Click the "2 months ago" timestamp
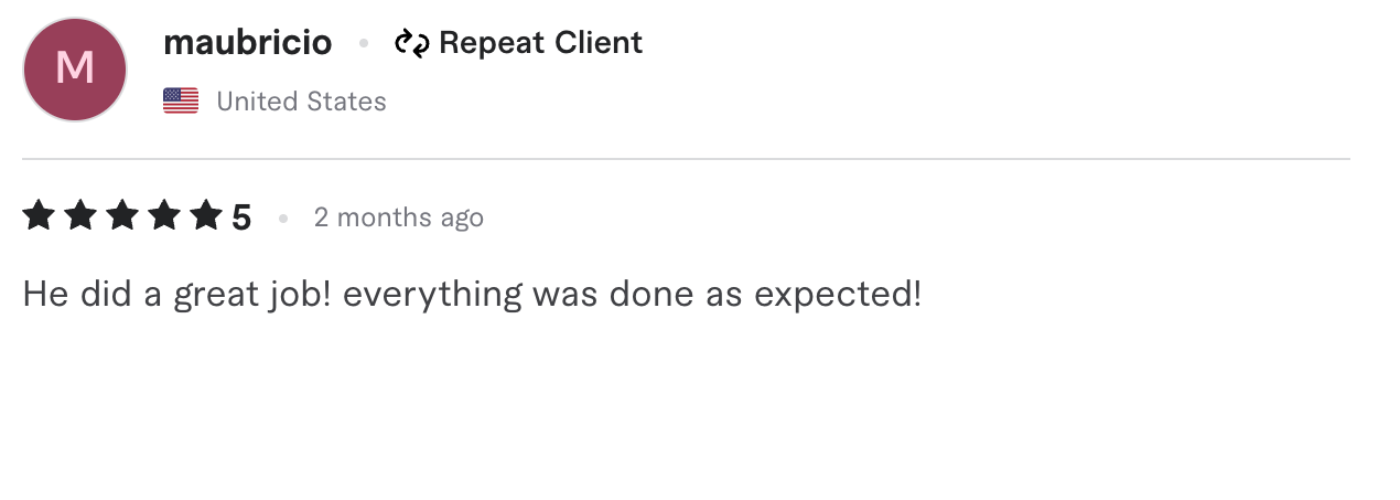The image size is (1400, 500). 398,217
